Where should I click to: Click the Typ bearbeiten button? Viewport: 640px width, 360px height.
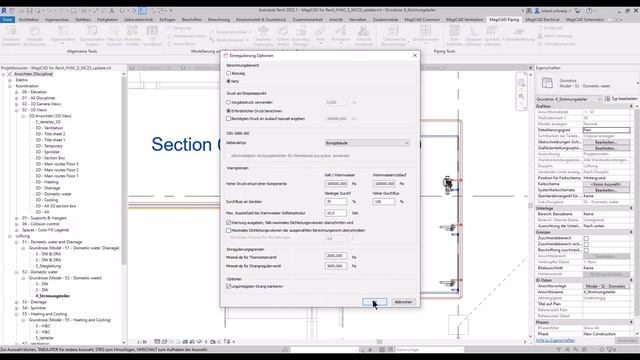(x=621, y=99)
